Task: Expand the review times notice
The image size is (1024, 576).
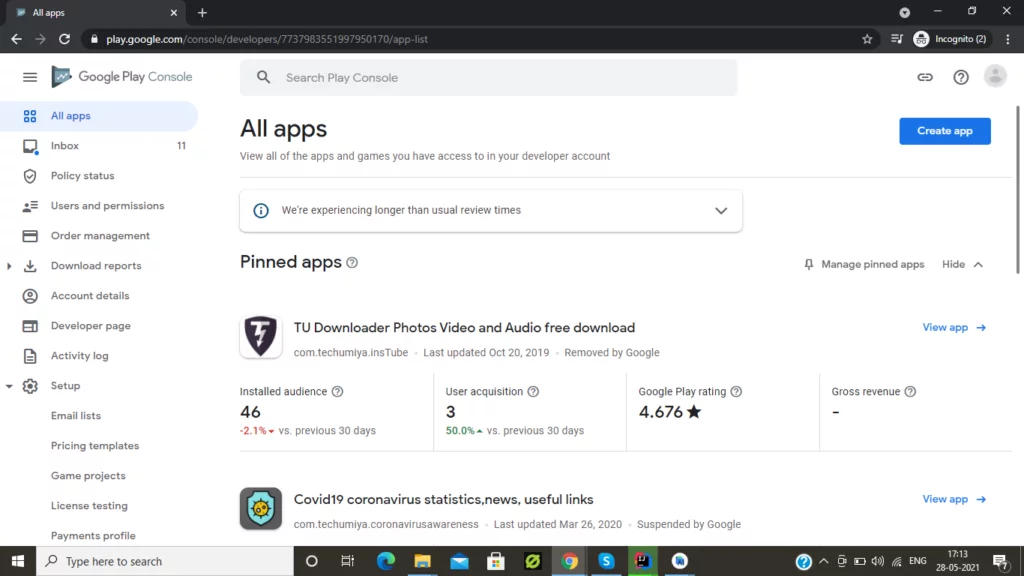Action: pos(721,210)
